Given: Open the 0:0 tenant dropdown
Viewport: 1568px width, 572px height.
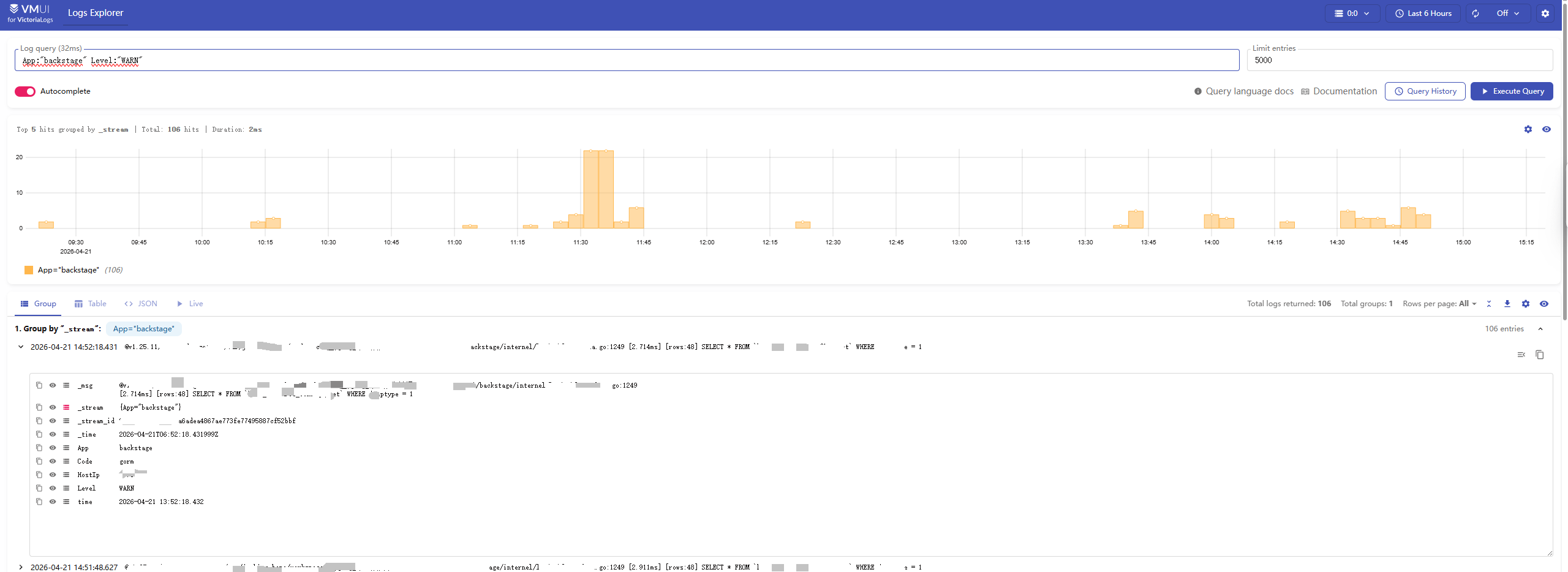Looking at the screenshot, I should coord(1352,13).
